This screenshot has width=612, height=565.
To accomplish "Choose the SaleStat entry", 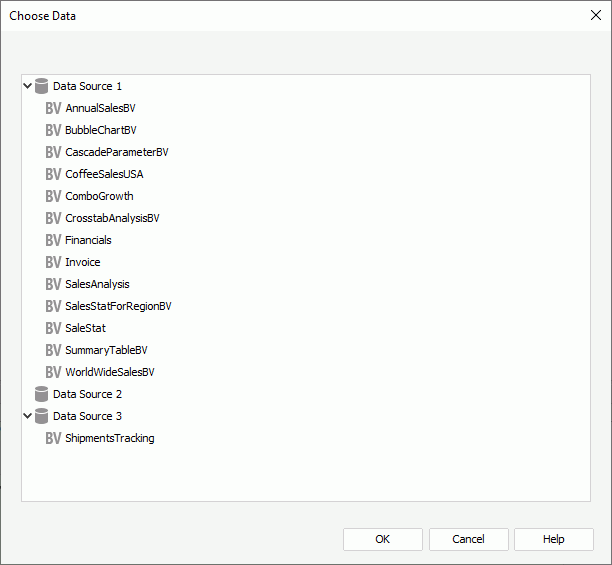I will click(85, 328).
